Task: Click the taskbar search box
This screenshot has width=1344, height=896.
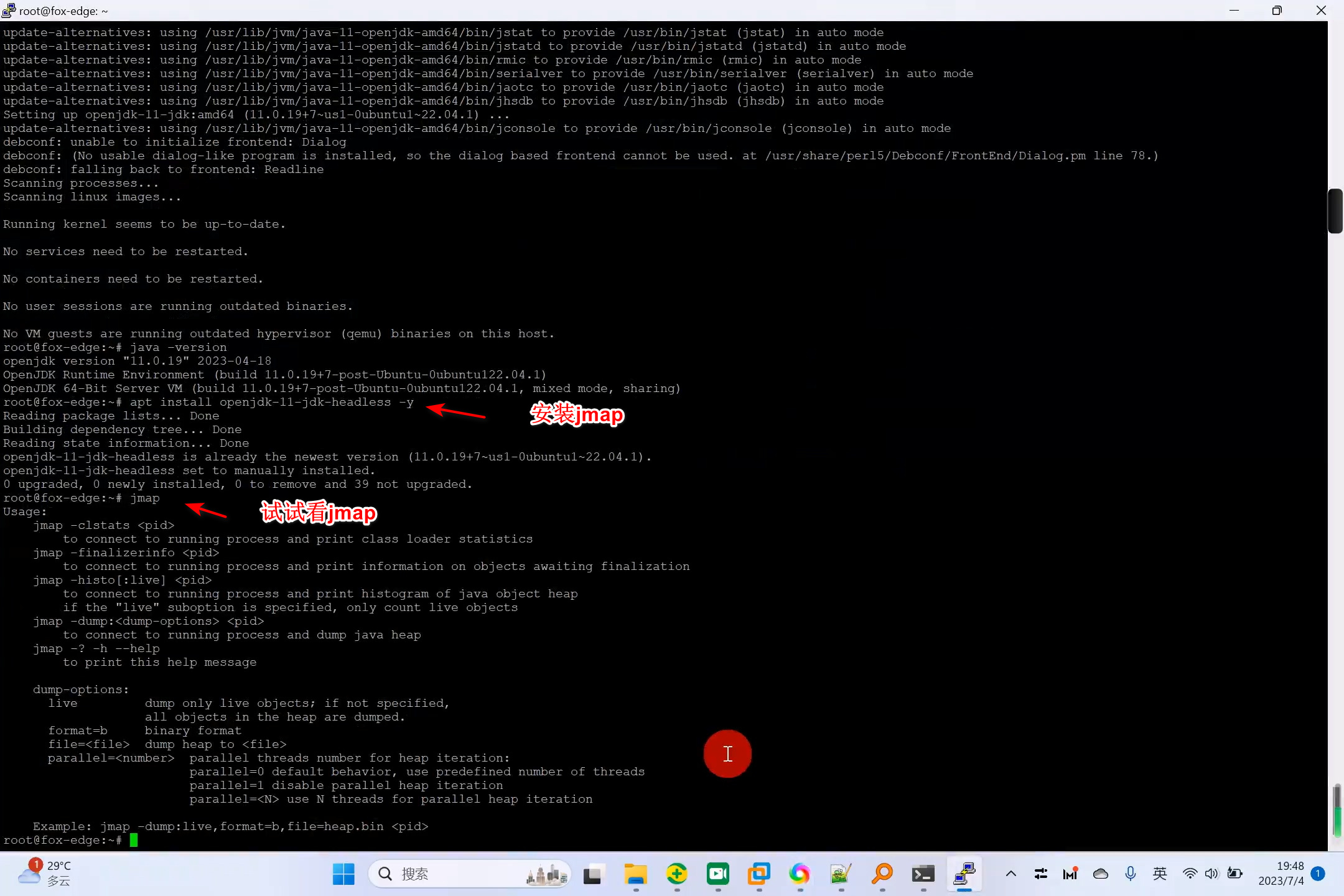Action: pos(470,874)
